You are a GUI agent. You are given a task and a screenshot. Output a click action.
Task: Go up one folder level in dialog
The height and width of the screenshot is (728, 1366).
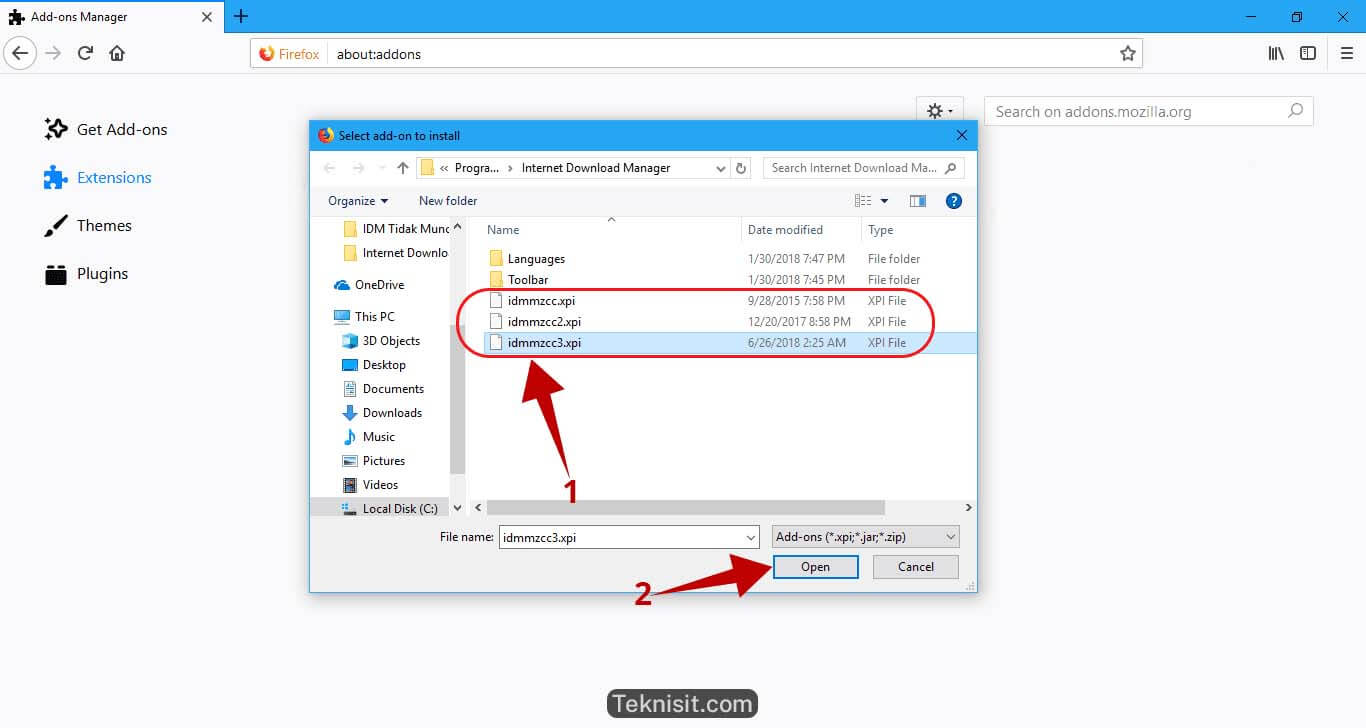click(403, 168)
